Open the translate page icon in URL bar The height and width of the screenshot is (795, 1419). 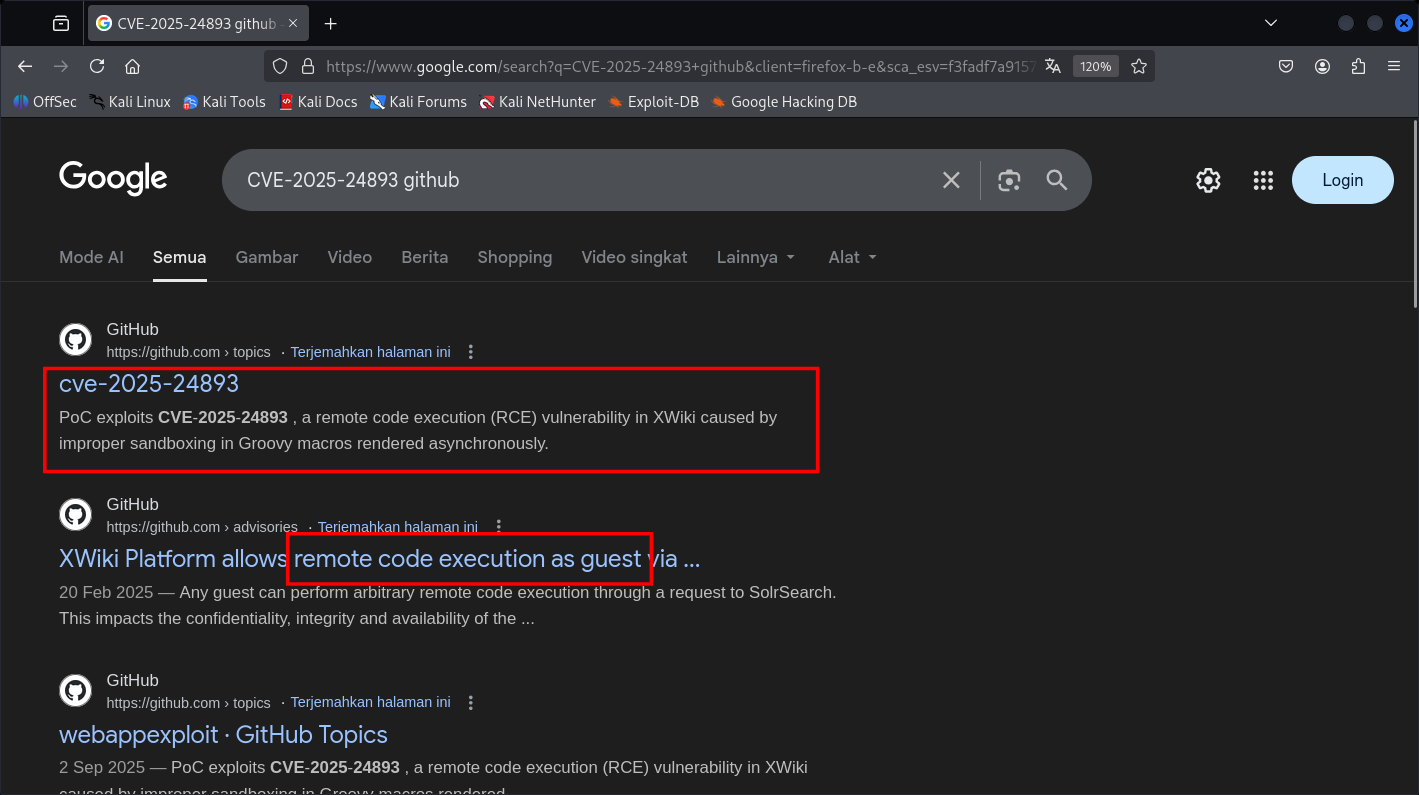click(x=1052, y=66)
